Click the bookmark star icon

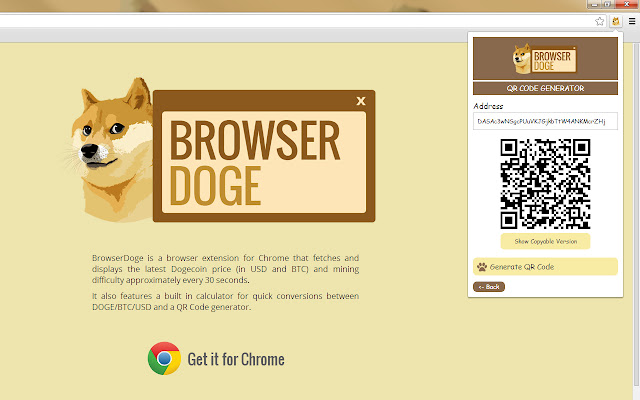coord(599,21)
